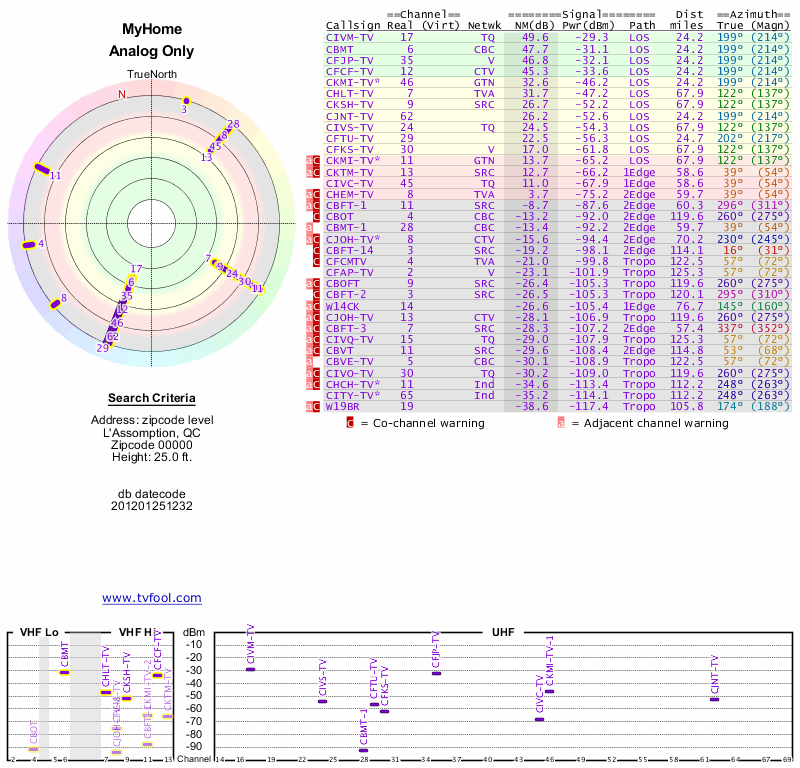Click the adjacent channel legend icon
Screen dimensions: 800x768
pos(560,423)
